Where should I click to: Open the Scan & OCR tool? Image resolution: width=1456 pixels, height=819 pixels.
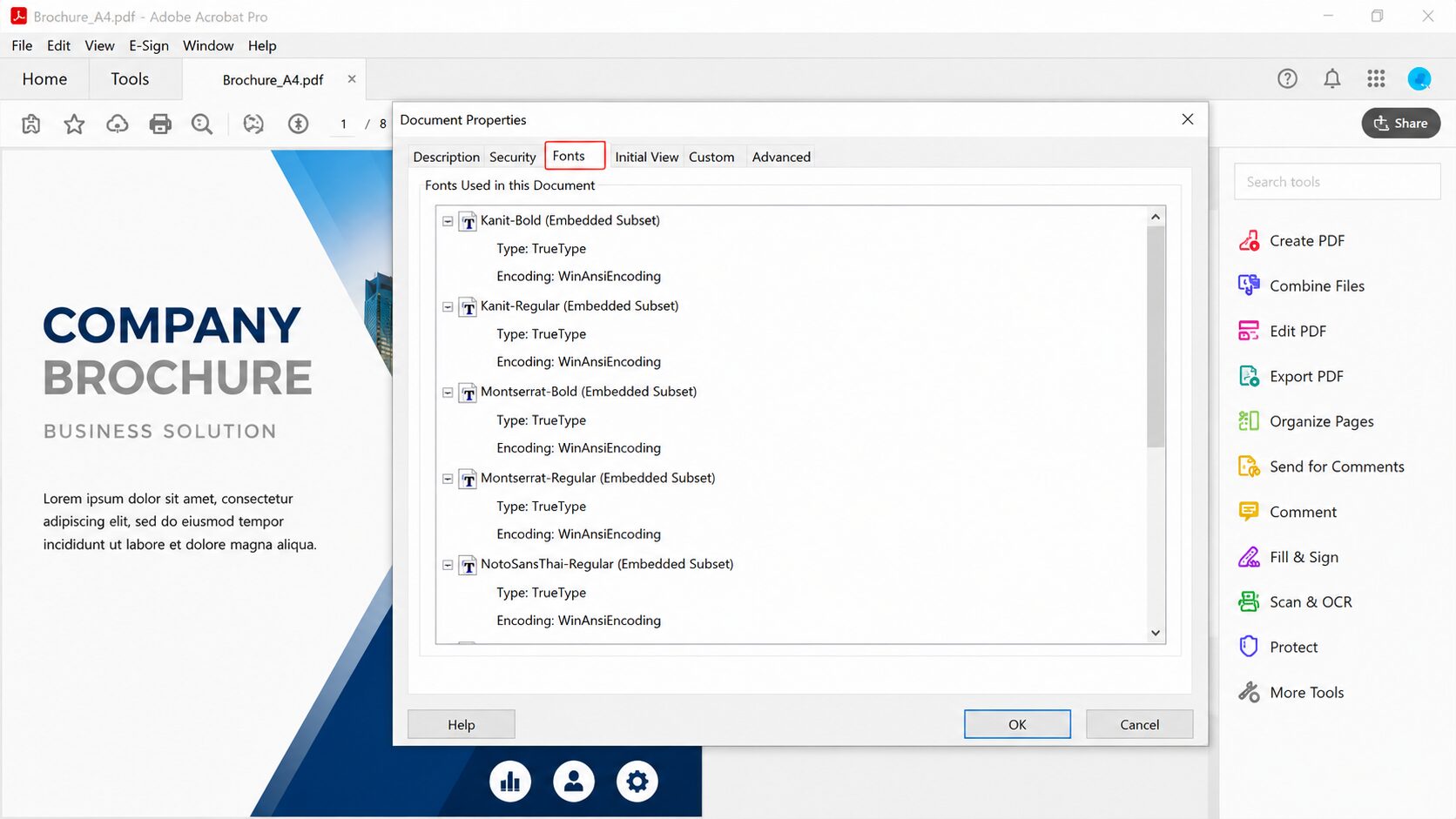click(1295, 602)
